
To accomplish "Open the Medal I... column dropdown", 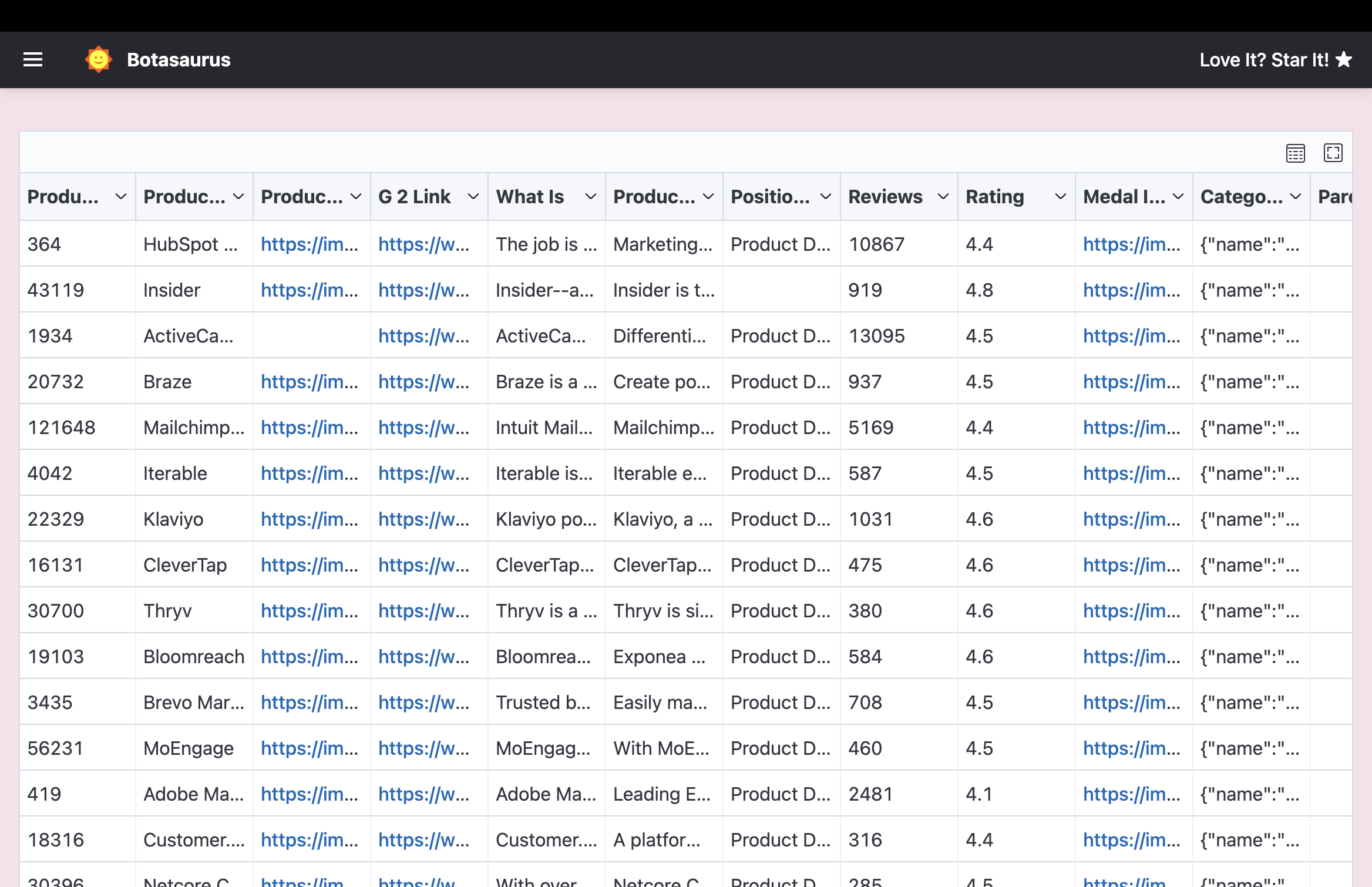I will coord(1178,197).
